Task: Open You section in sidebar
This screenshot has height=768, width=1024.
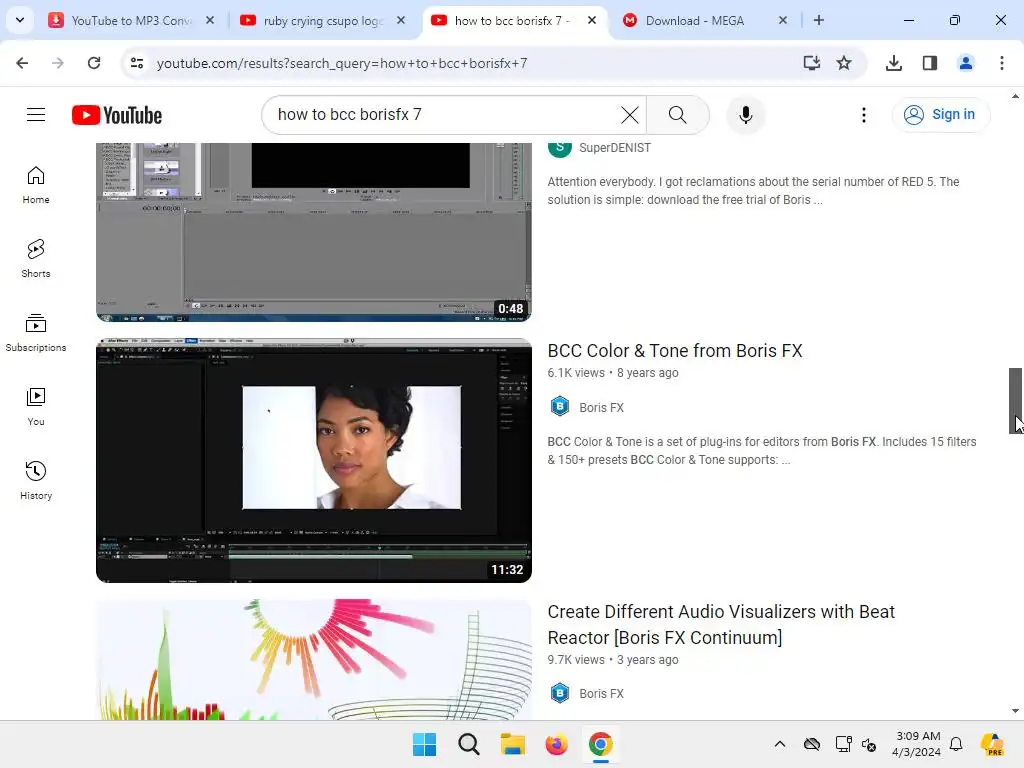Action: click(36, 407)
